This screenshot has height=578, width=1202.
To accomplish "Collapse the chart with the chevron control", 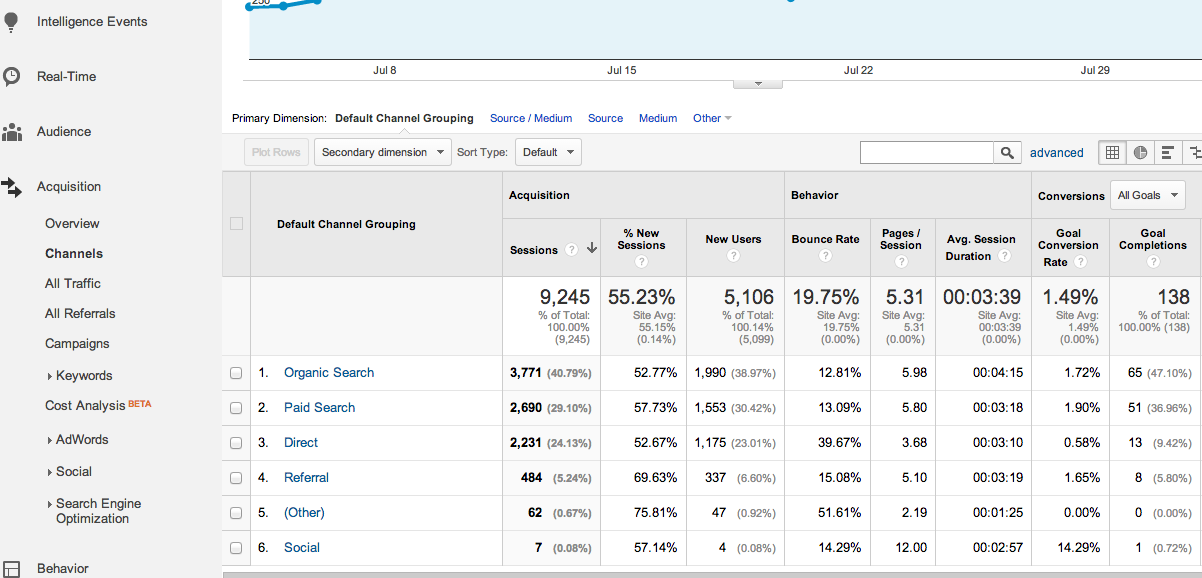I will pyautogui.click(x=757, y=83).
